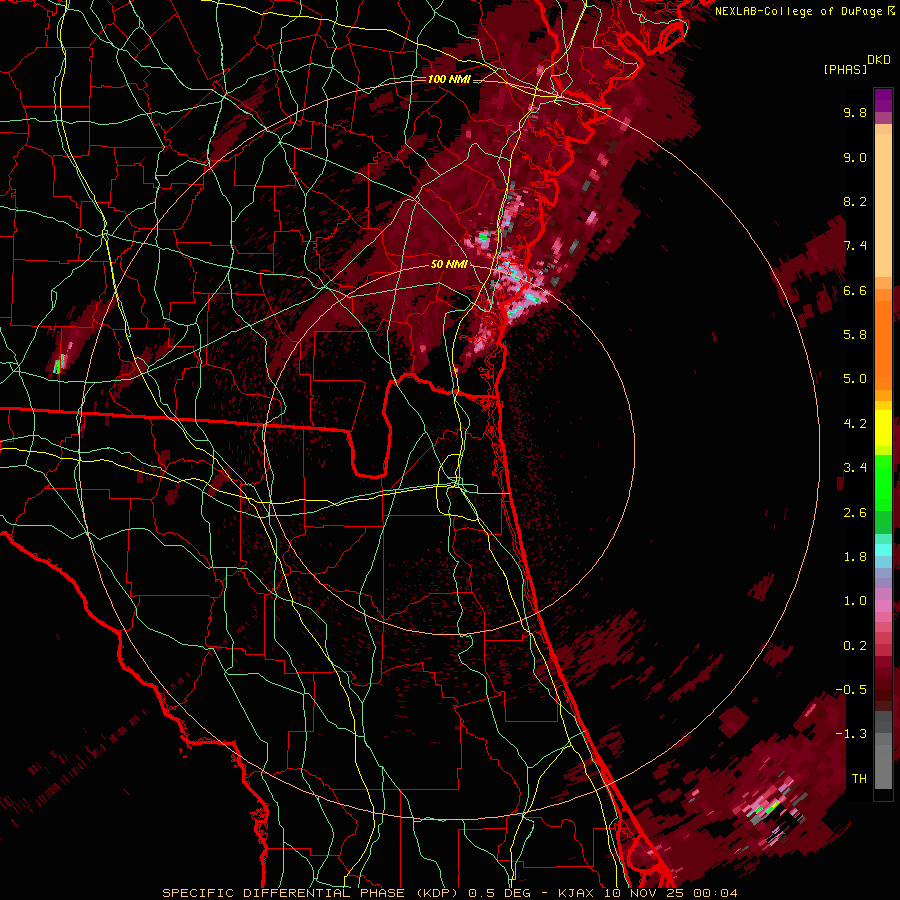Screen dimensions: 900x900
Task: Click the 3.4 color scale value
Action: point(855,468)
